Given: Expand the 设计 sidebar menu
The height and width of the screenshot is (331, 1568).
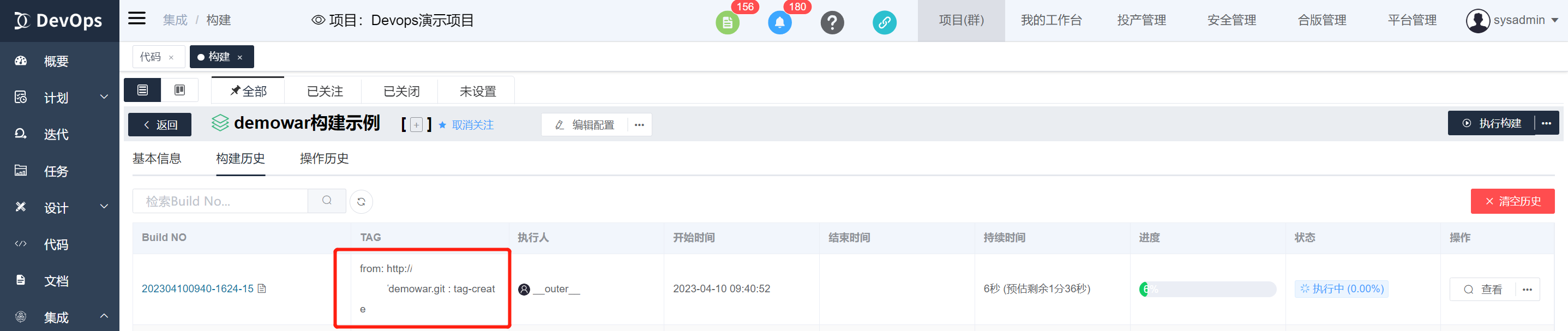Looking at the screenshot, I should point(59,207).
